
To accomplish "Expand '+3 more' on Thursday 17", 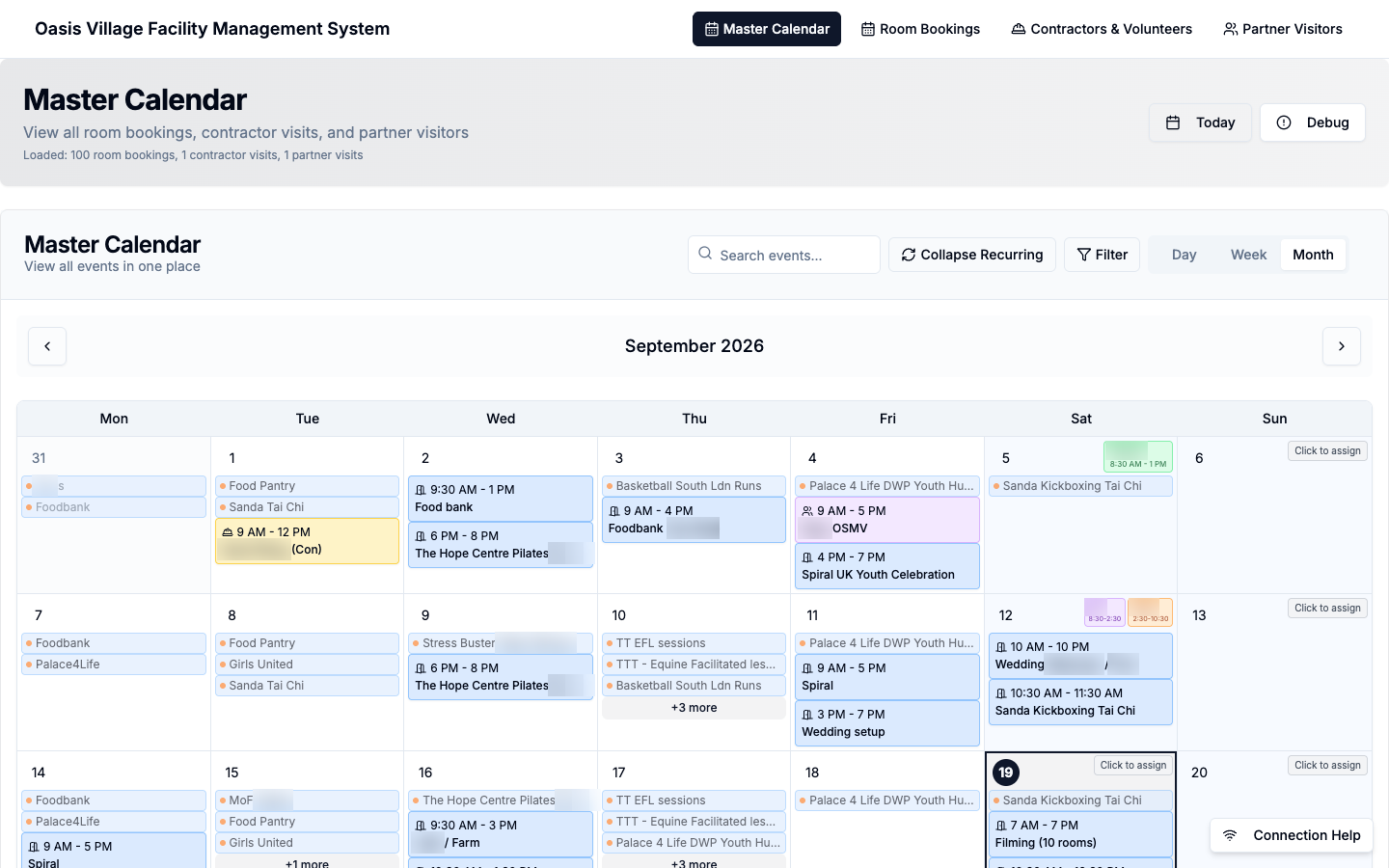I will tap(694, 863).
